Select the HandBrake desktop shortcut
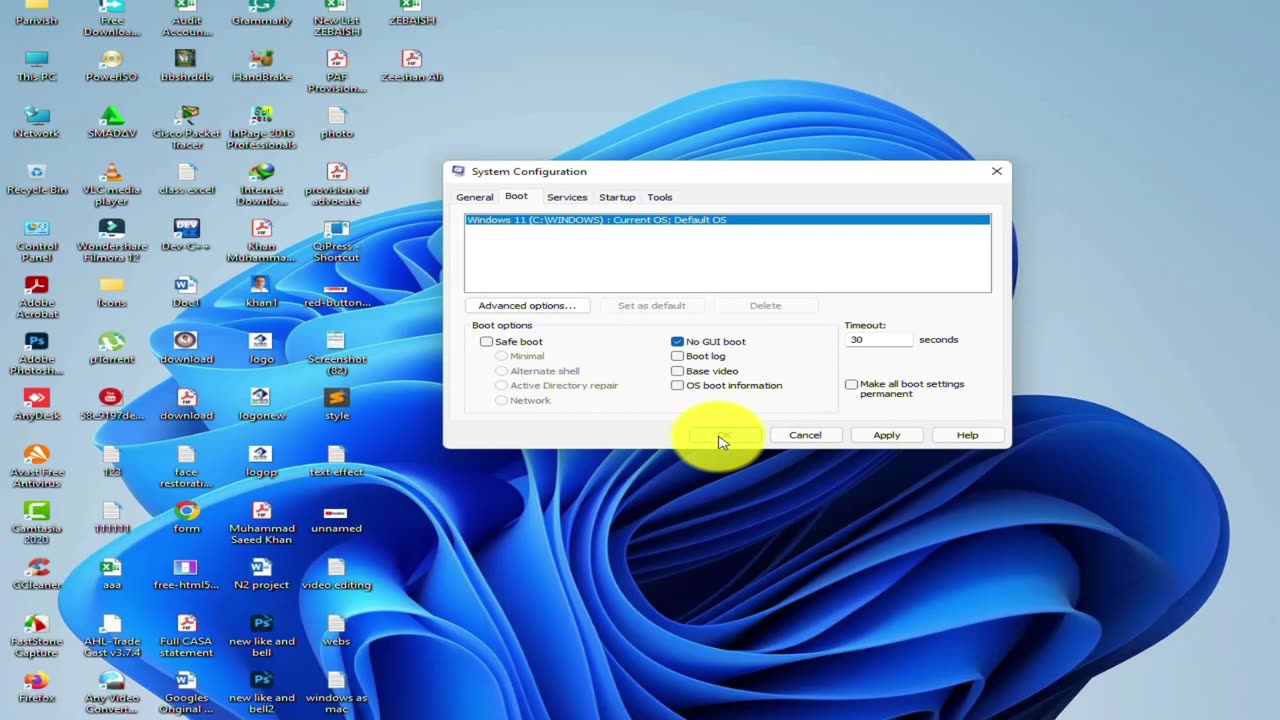1280x720 pixels. tap(261, 60)
